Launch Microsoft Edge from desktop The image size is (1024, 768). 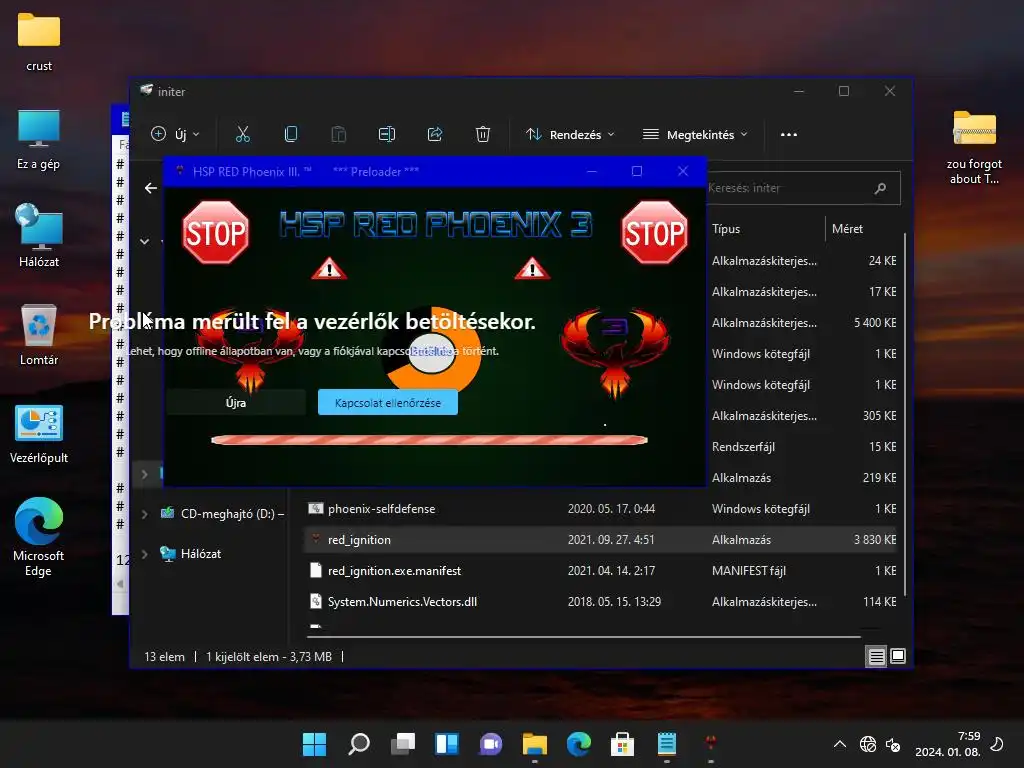click(39, 537)
